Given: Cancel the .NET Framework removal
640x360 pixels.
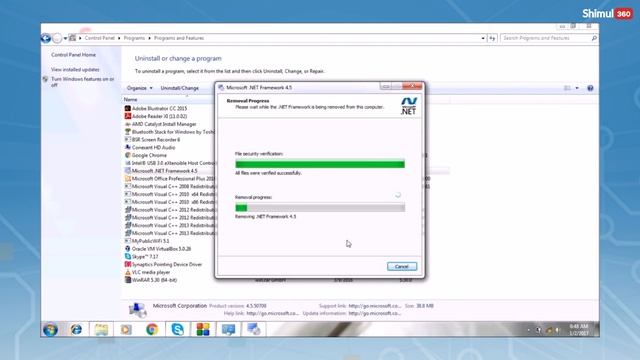Looking at the screenshot, I should coord(402,267).
